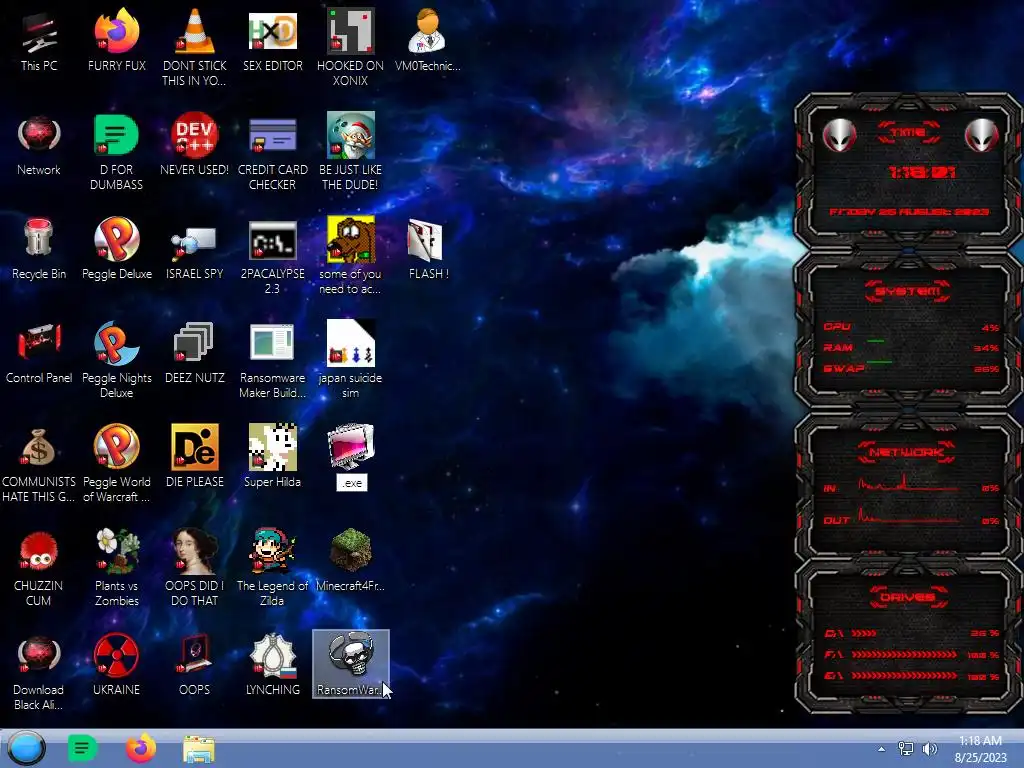Open File Explorer from the taskbar
This screenshot has height=768, width=1024.
[199, 750]
